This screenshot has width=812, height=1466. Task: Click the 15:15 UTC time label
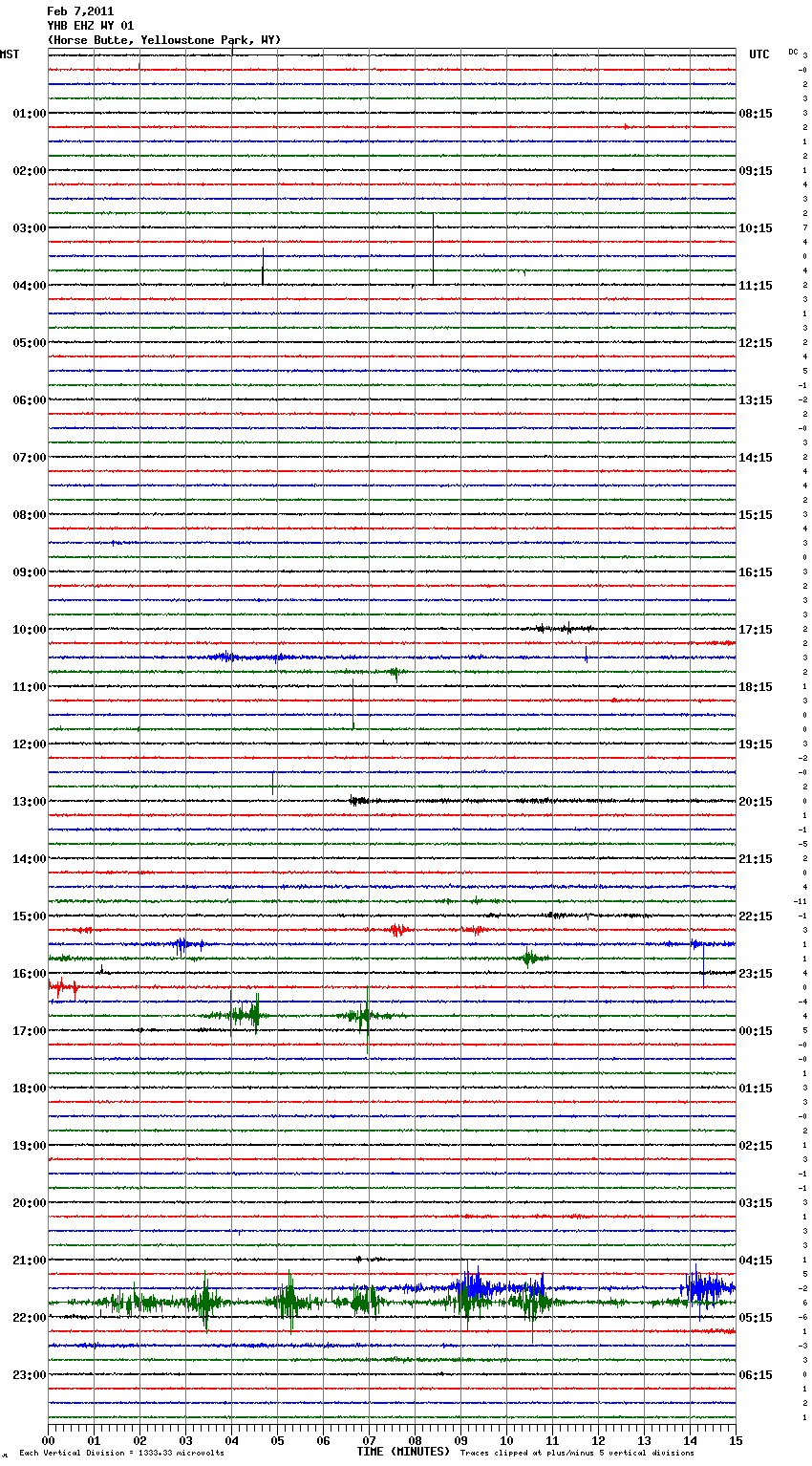[756, 515]
